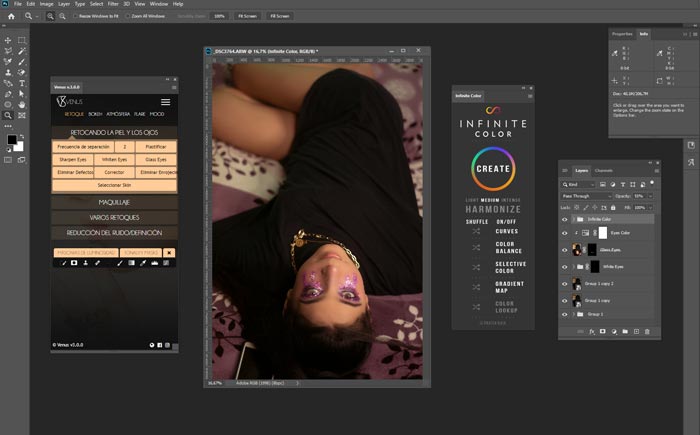The image size is (700, 435).
Task: Click the Sharpen Eyes button
Action: (73, 159)
